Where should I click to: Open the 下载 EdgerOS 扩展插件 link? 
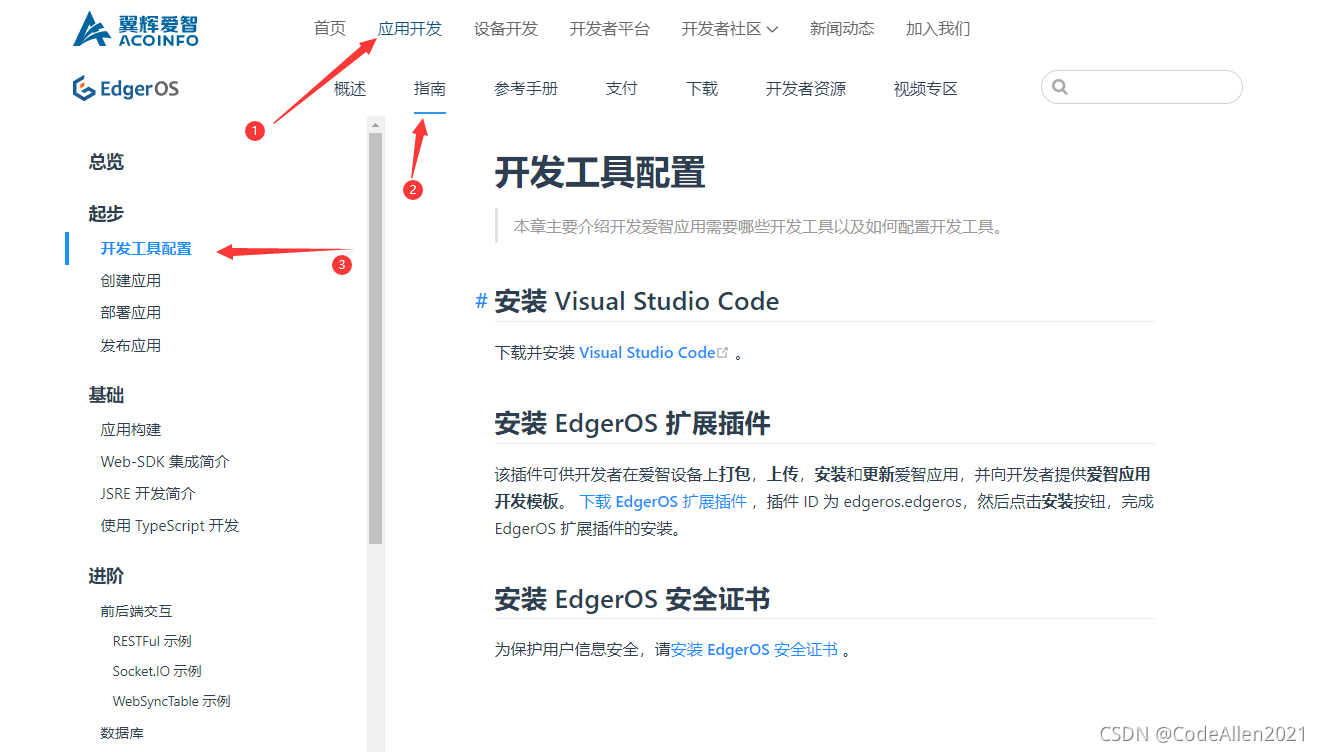pyautogui.click(x=663, y=502)
